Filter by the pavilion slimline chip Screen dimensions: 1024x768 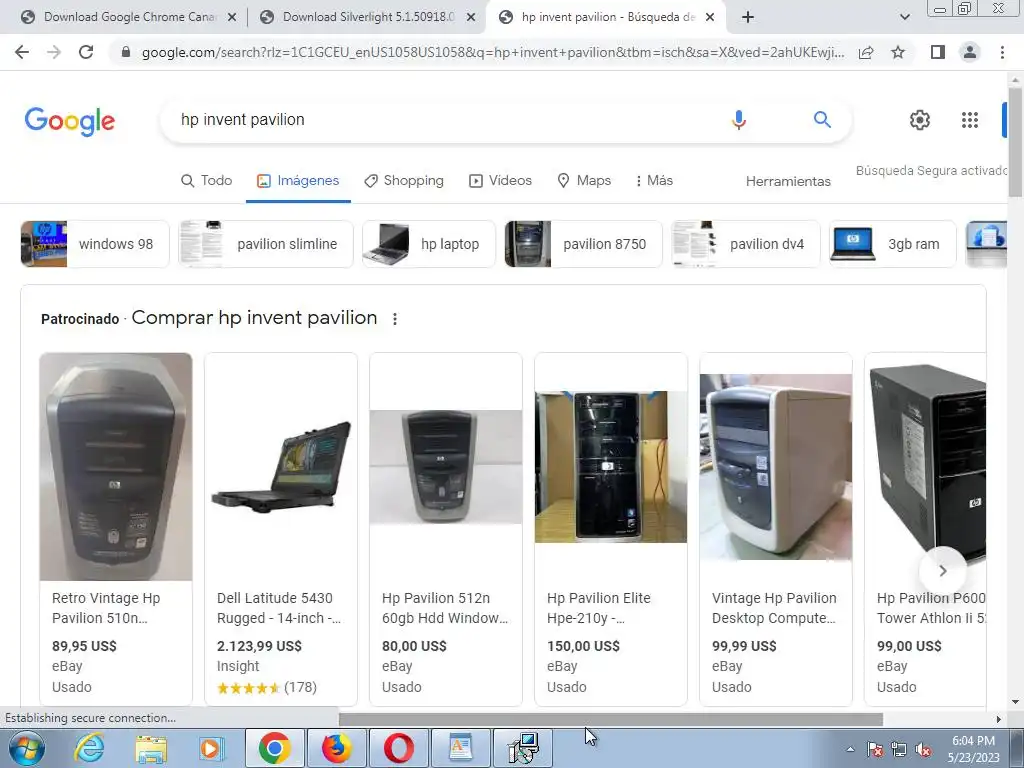point(266,244)
